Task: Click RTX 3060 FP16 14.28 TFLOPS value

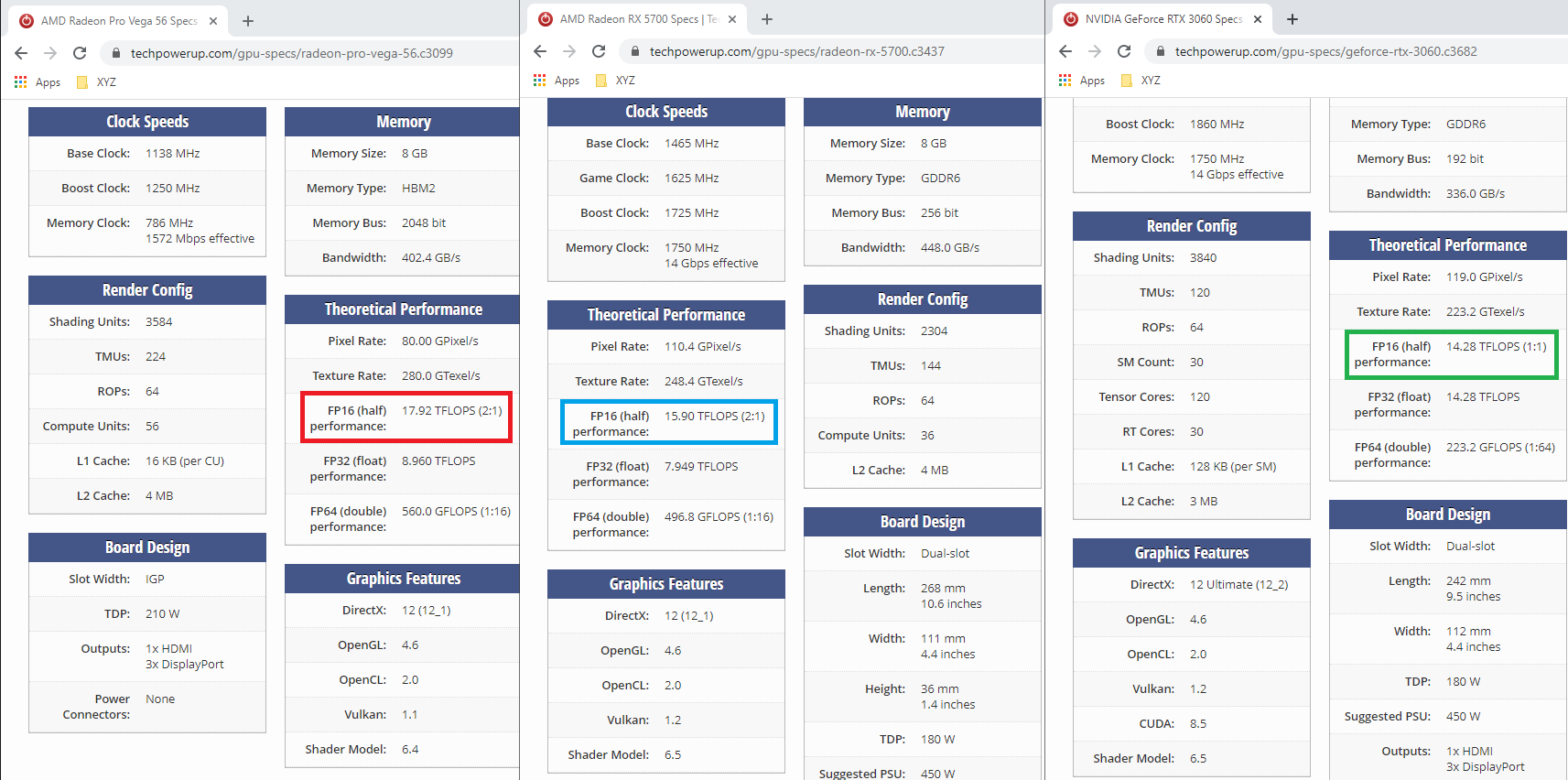Action: pos(1497,346)
